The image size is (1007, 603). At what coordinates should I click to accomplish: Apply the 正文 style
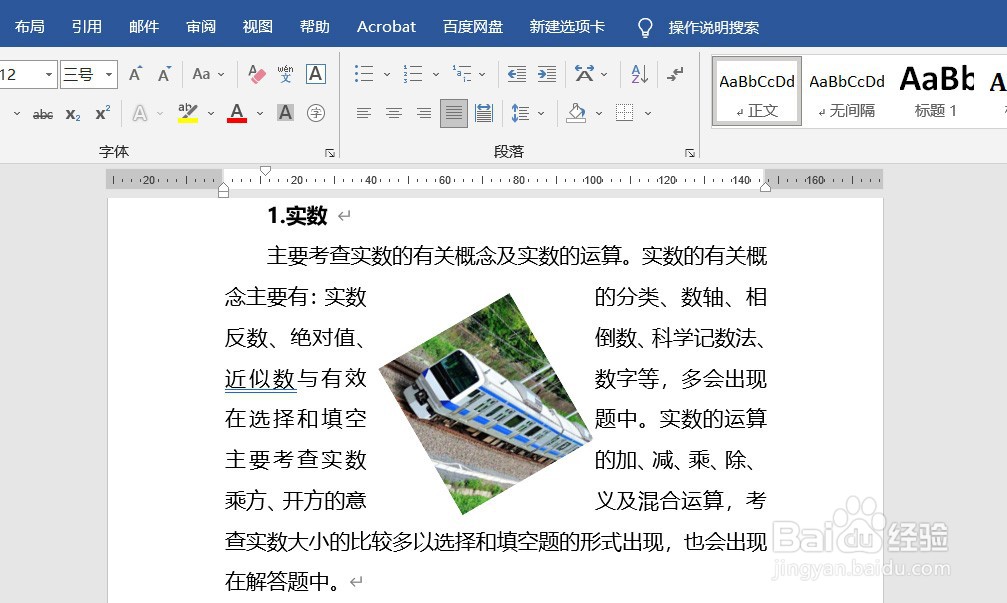[x=757, y=92]
